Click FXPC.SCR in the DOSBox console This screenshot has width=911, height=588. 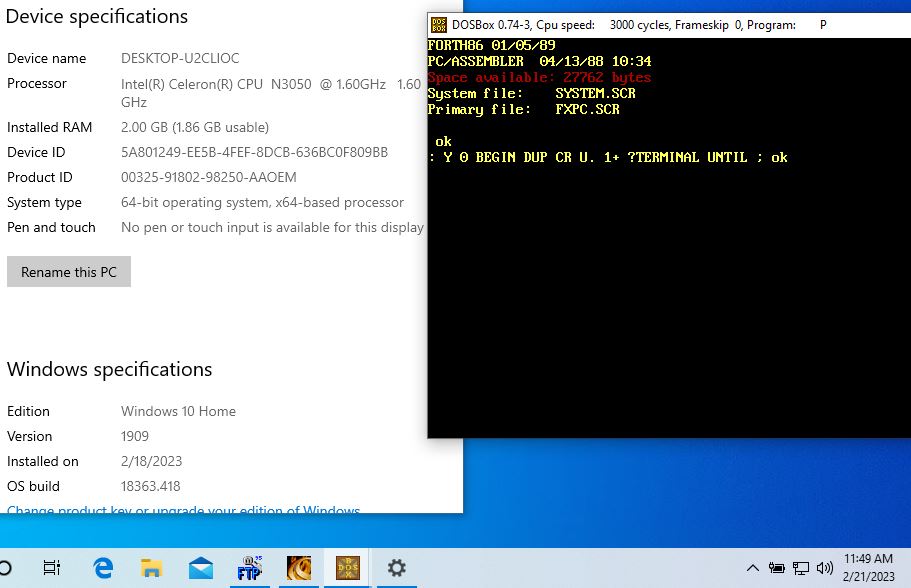587,110
